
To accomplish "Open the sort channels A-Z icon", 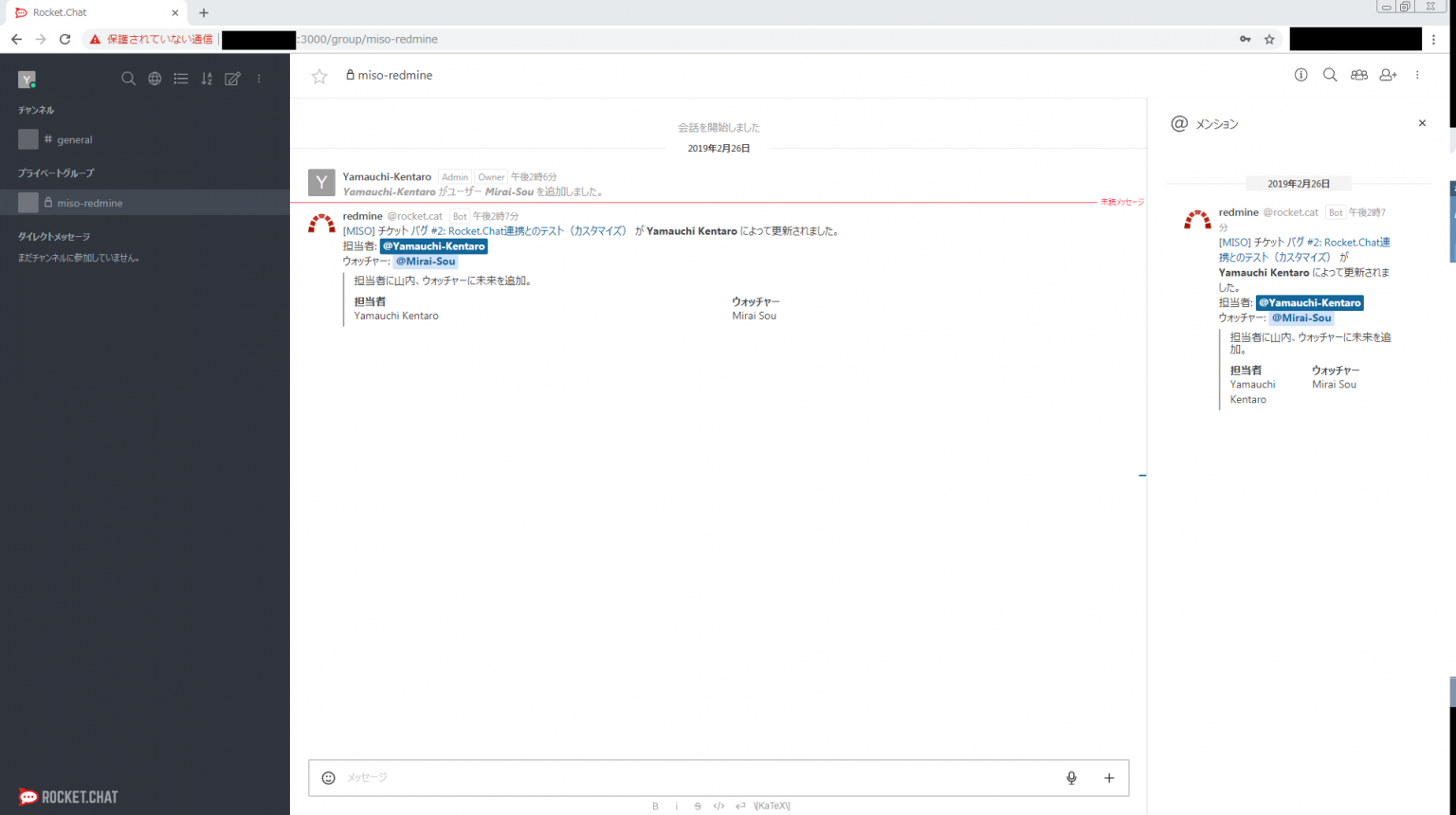I will [207, 79].
